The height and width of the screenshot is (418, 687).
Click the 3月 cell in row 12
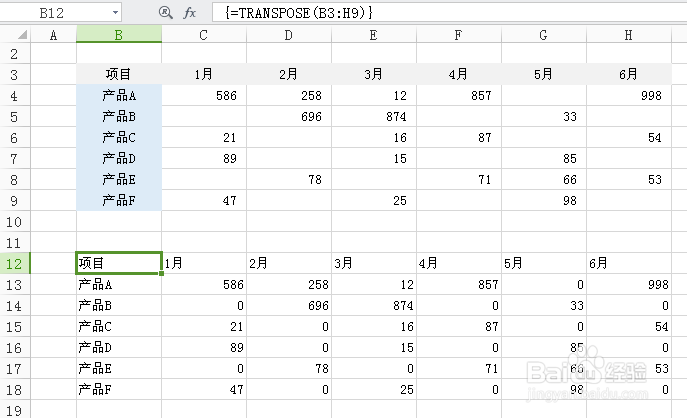pyautogui.click(x=374, y=263)
